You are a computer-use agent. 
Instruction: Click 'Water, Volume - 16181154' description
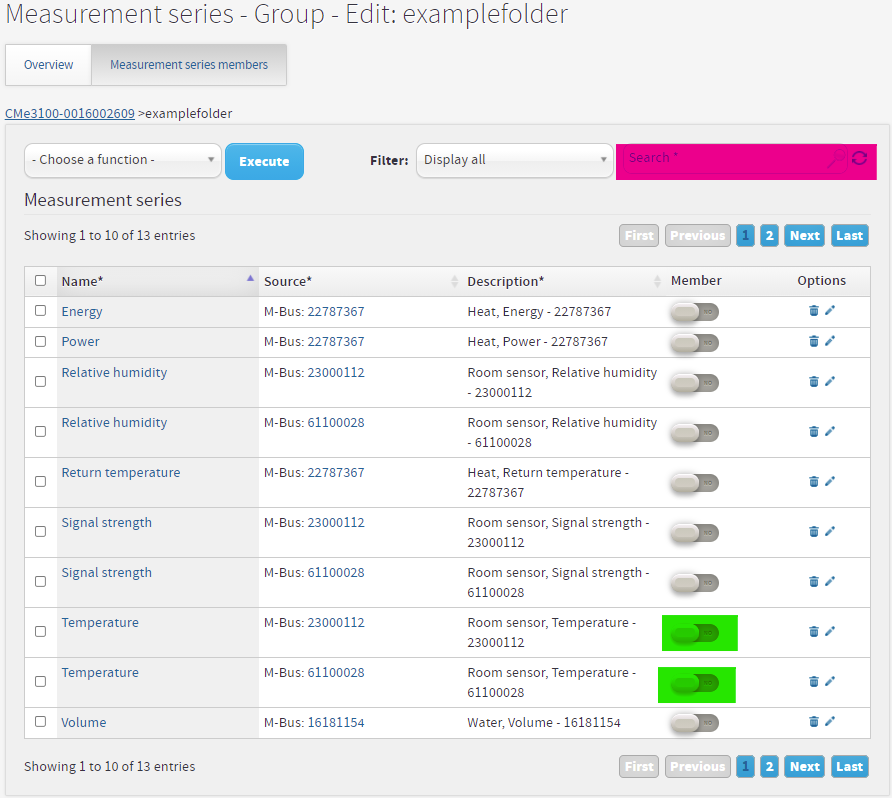click(544, 722)
